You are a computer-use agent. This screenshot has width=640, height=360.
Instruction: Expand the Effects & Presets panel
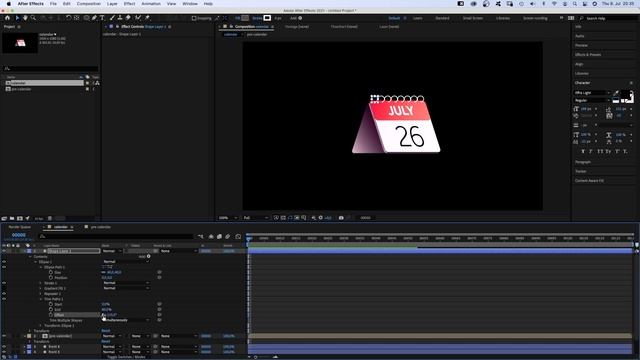click(588, 55)
